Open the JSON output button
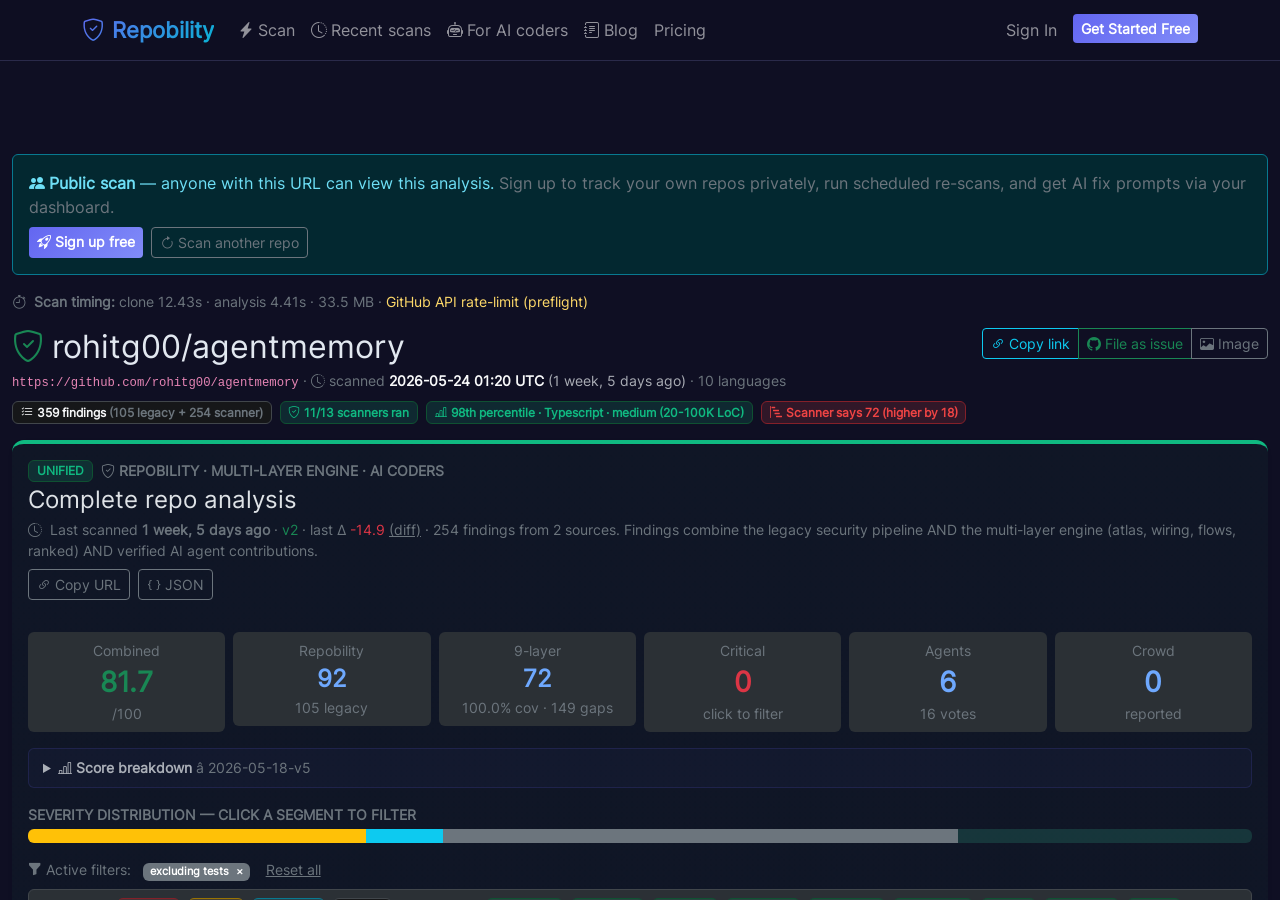This screenshot has width=1280, height=900. coord(175,585)
